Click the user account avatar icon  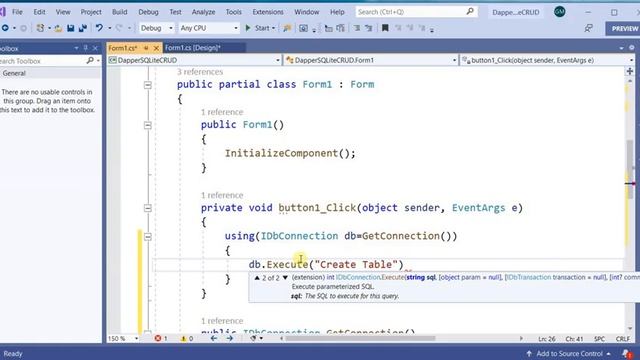click(x=560, y=12)
